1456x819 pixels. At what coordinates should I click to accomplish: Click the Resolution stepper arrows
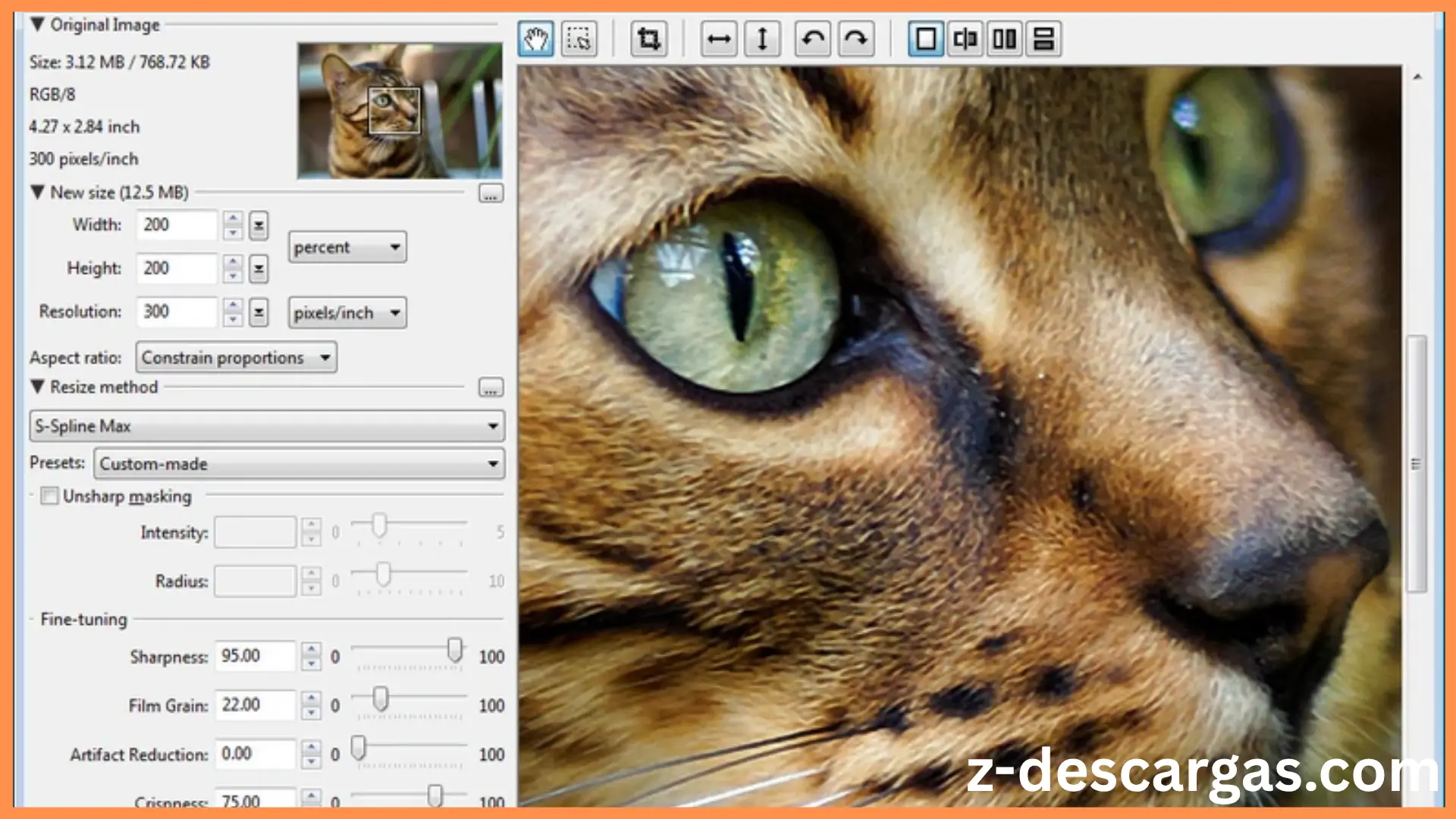coord(233,312)
